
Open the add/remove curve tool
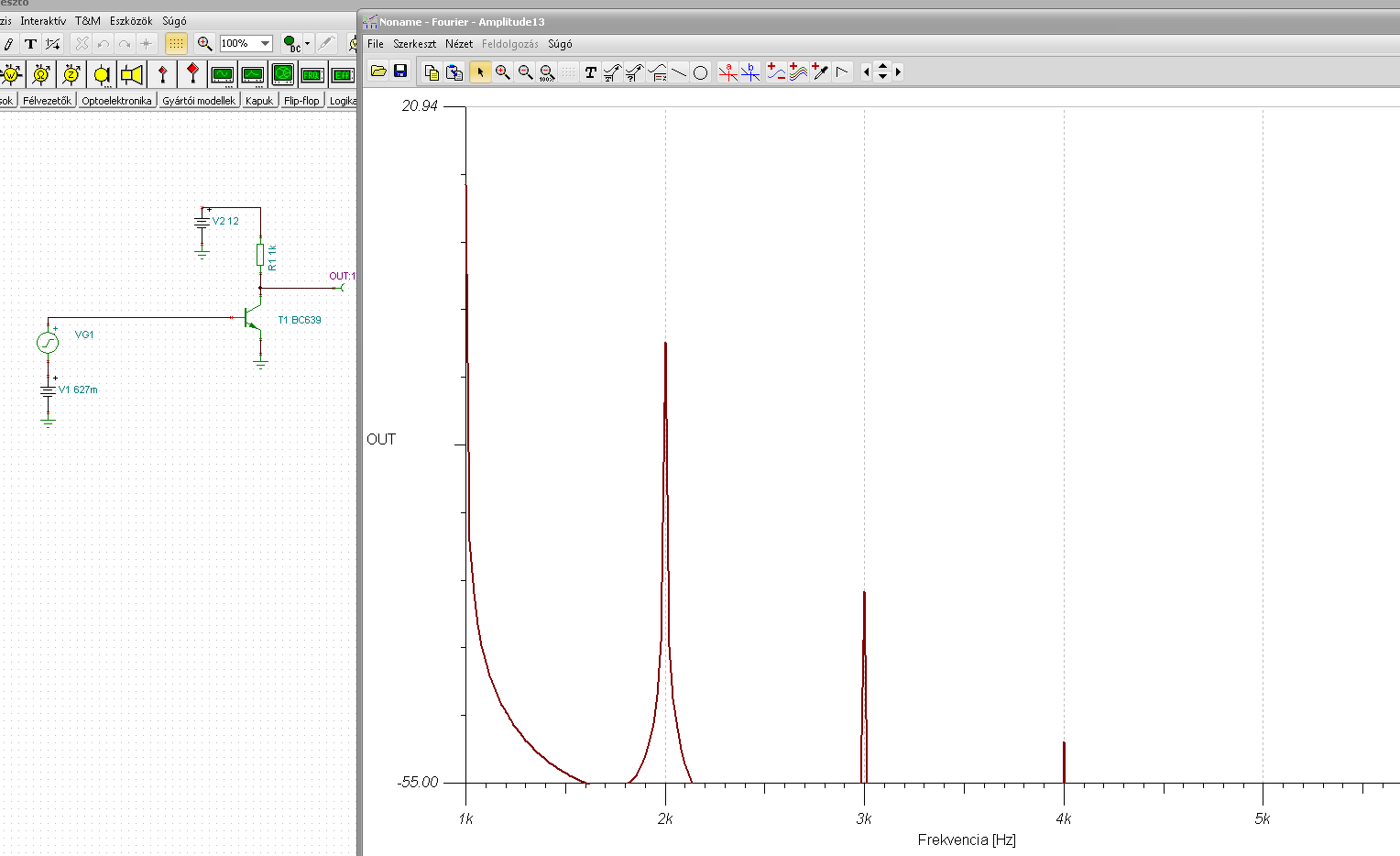tap(776, 72)
